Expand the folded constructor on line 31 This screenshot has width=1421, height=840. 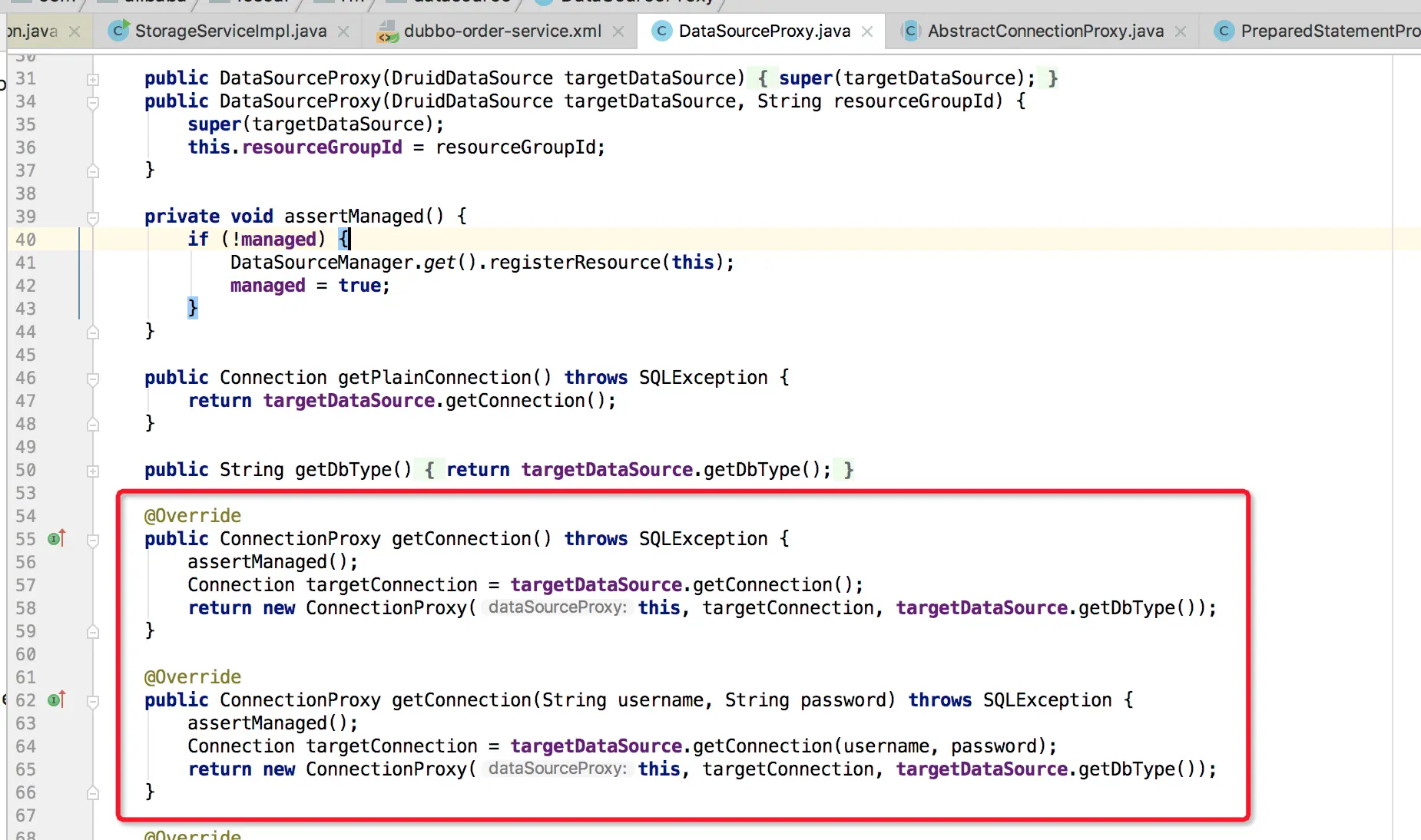click(93, 79)
